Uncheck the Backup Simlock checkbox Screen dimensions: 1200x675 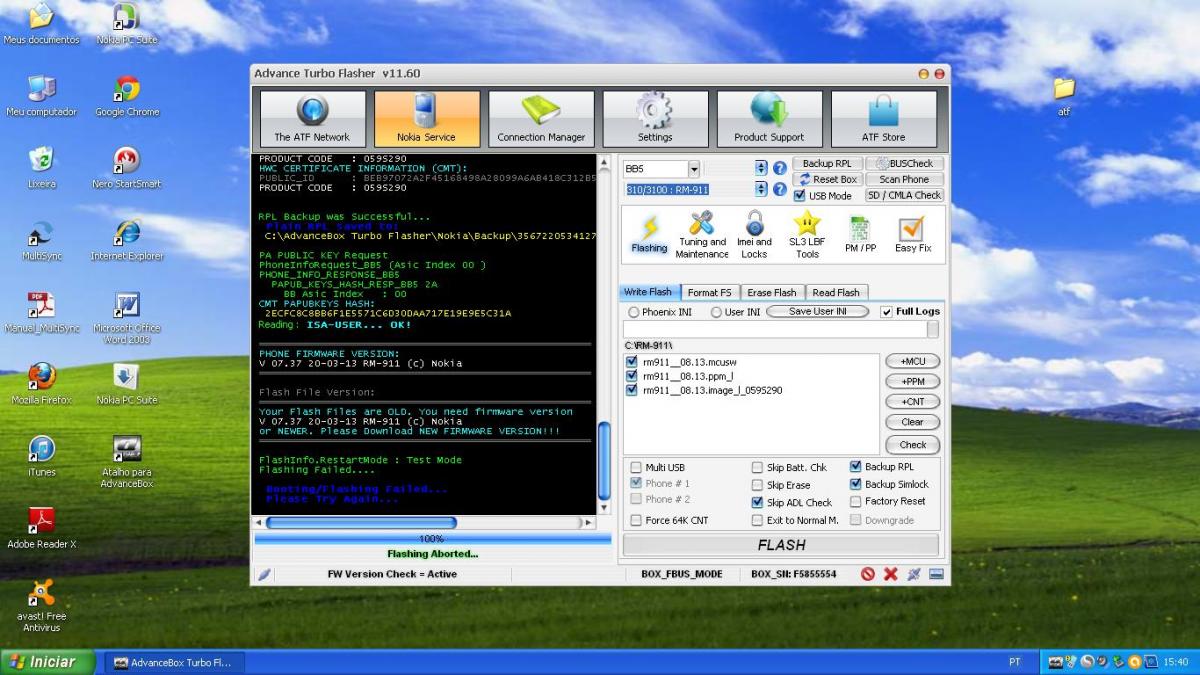(855, 484)
